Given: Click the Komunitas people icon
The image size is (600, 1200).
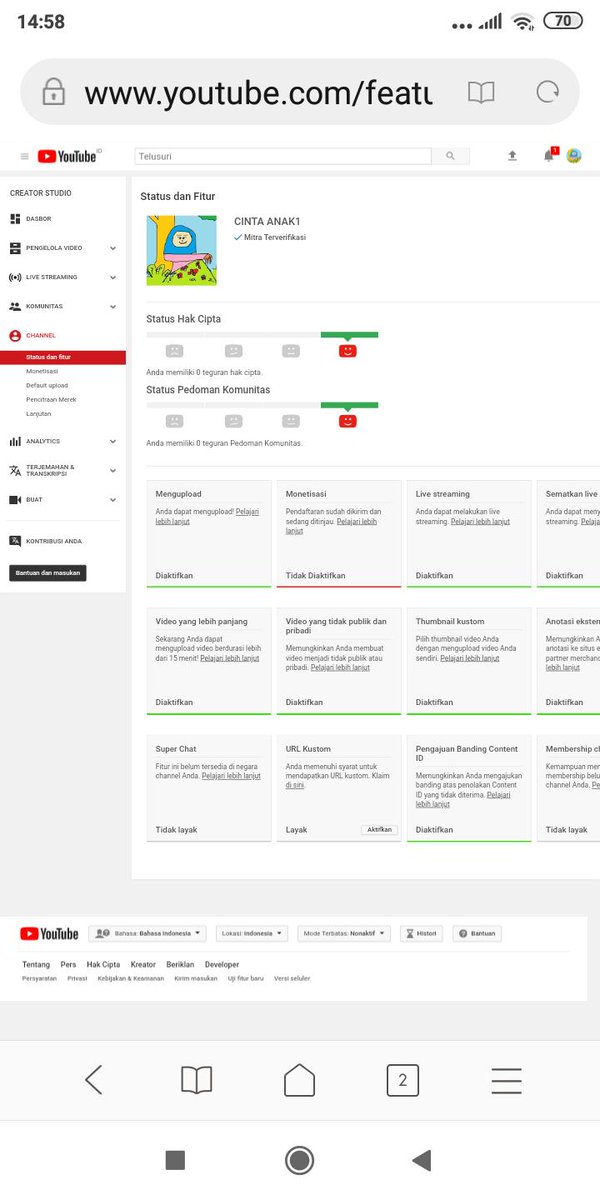Looking at the screenshot, I should [x=15, y=306].
